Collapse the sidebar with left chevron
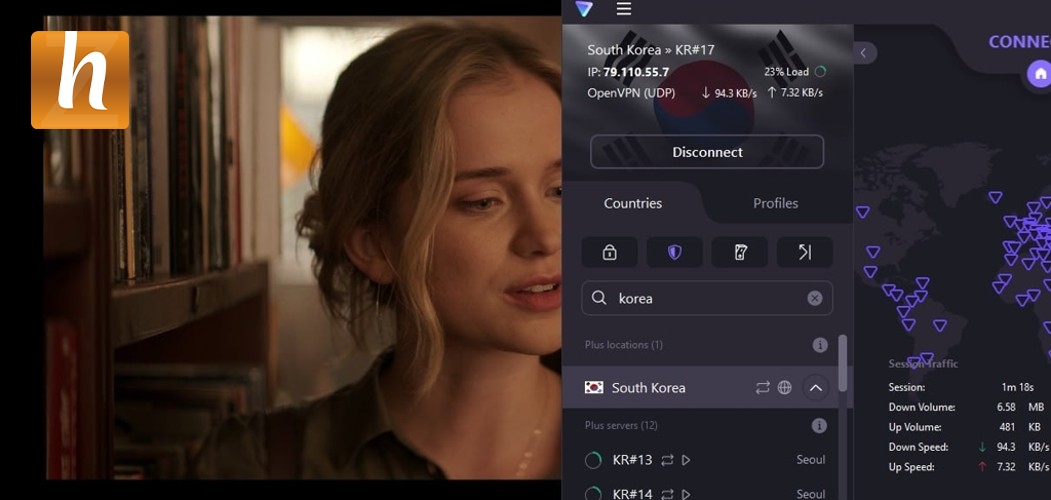 [x=865, y=53]
